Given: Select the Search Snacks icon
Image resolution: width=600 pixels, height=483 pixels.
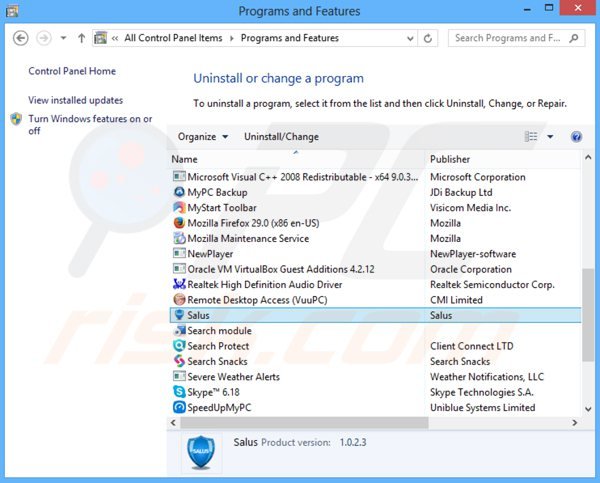Looking at the screenshot, I should tap(179, 361).
